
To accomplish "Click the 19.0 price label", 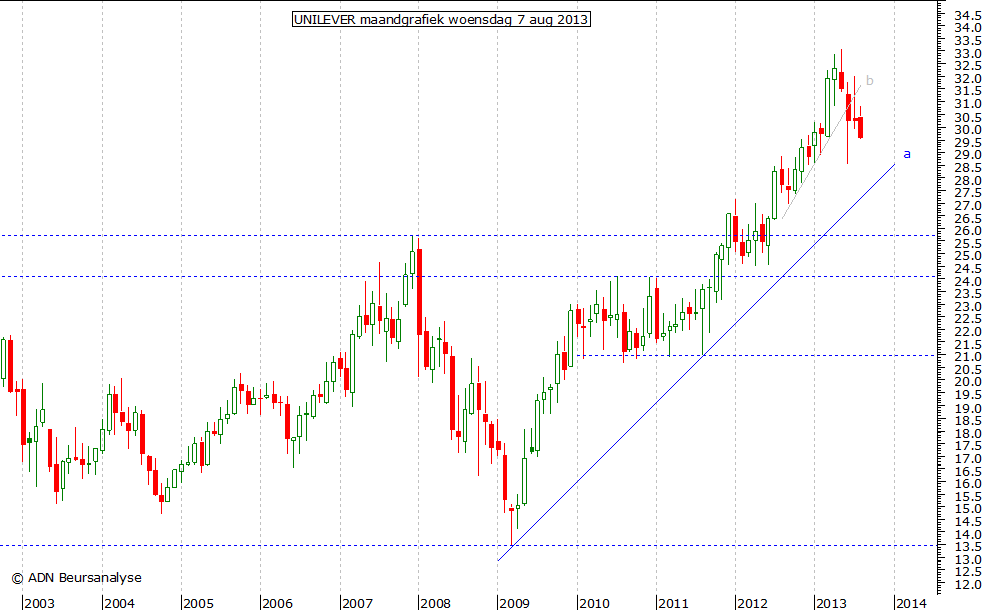I will [x=967, y=408].
